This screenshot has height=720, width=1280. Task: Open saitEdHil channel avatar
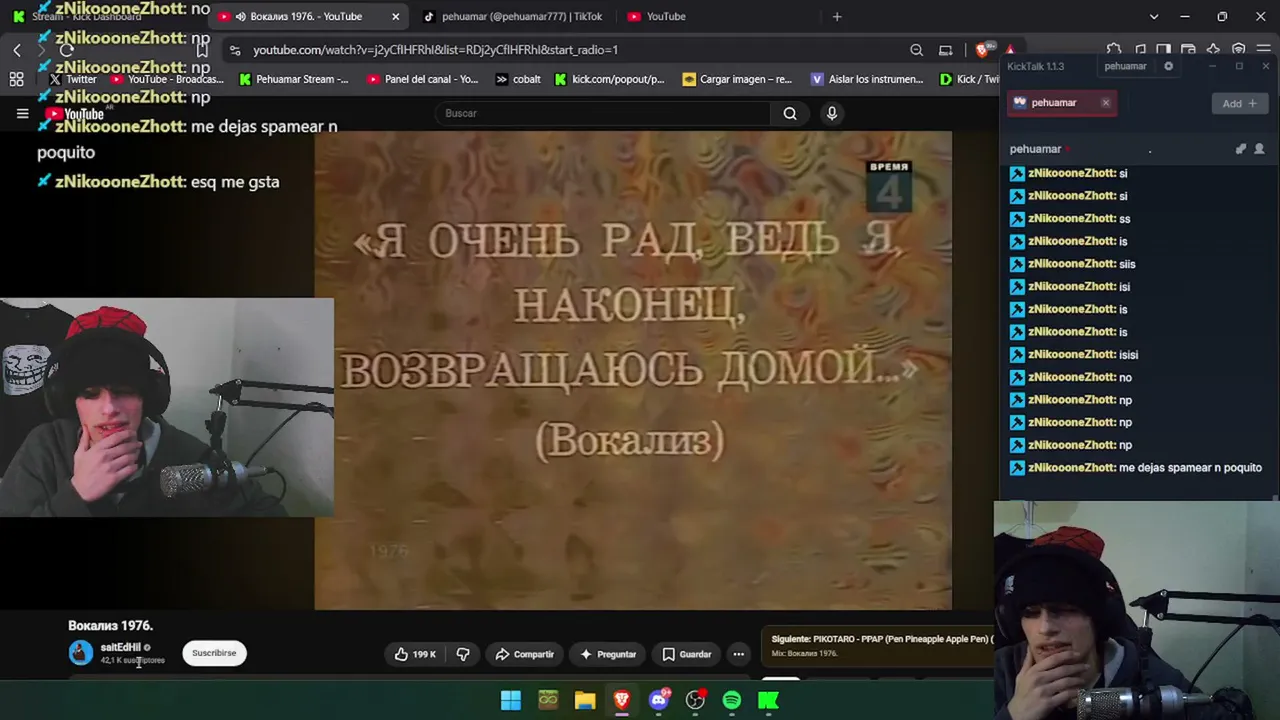click(80, 653)
